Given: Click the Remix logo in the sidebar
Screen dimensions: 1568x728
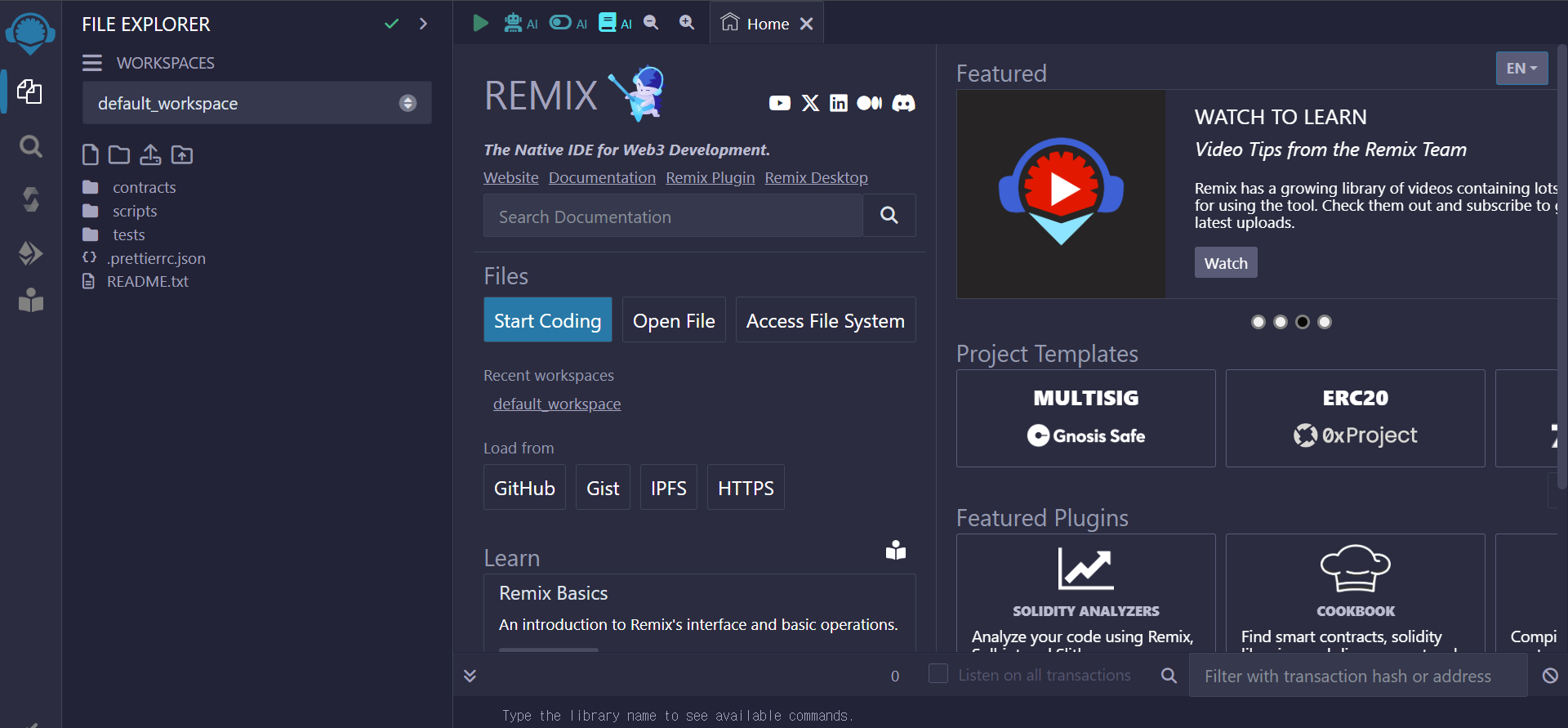Looking at the screenshot, I should point(30,33).
